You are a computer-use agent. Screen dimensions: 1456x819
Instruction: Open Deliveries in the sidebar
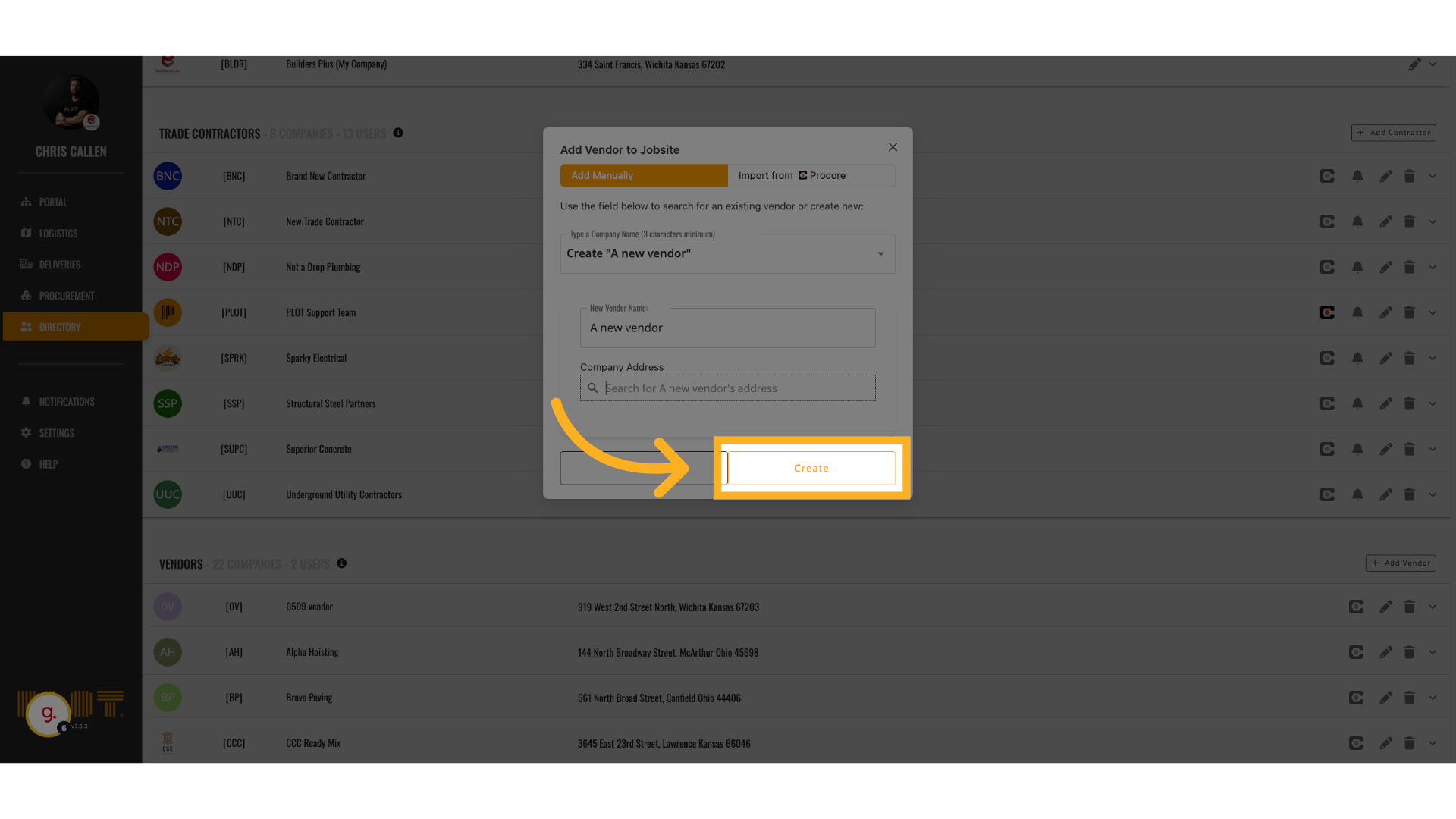[x=59, y=265]
